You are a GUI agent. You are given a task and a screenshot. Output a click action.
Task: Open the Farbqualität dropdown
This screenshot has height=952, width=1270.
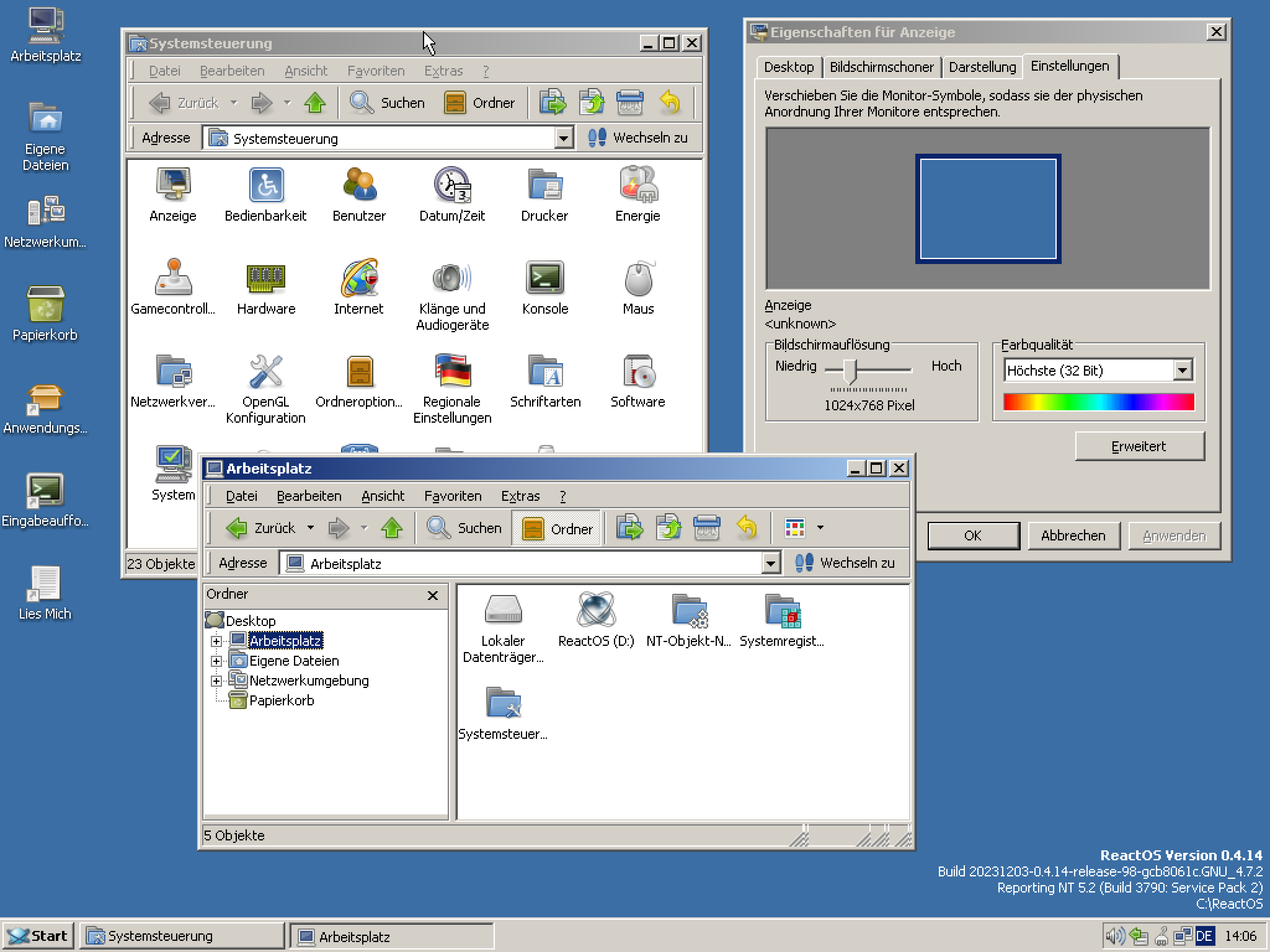1182,371
